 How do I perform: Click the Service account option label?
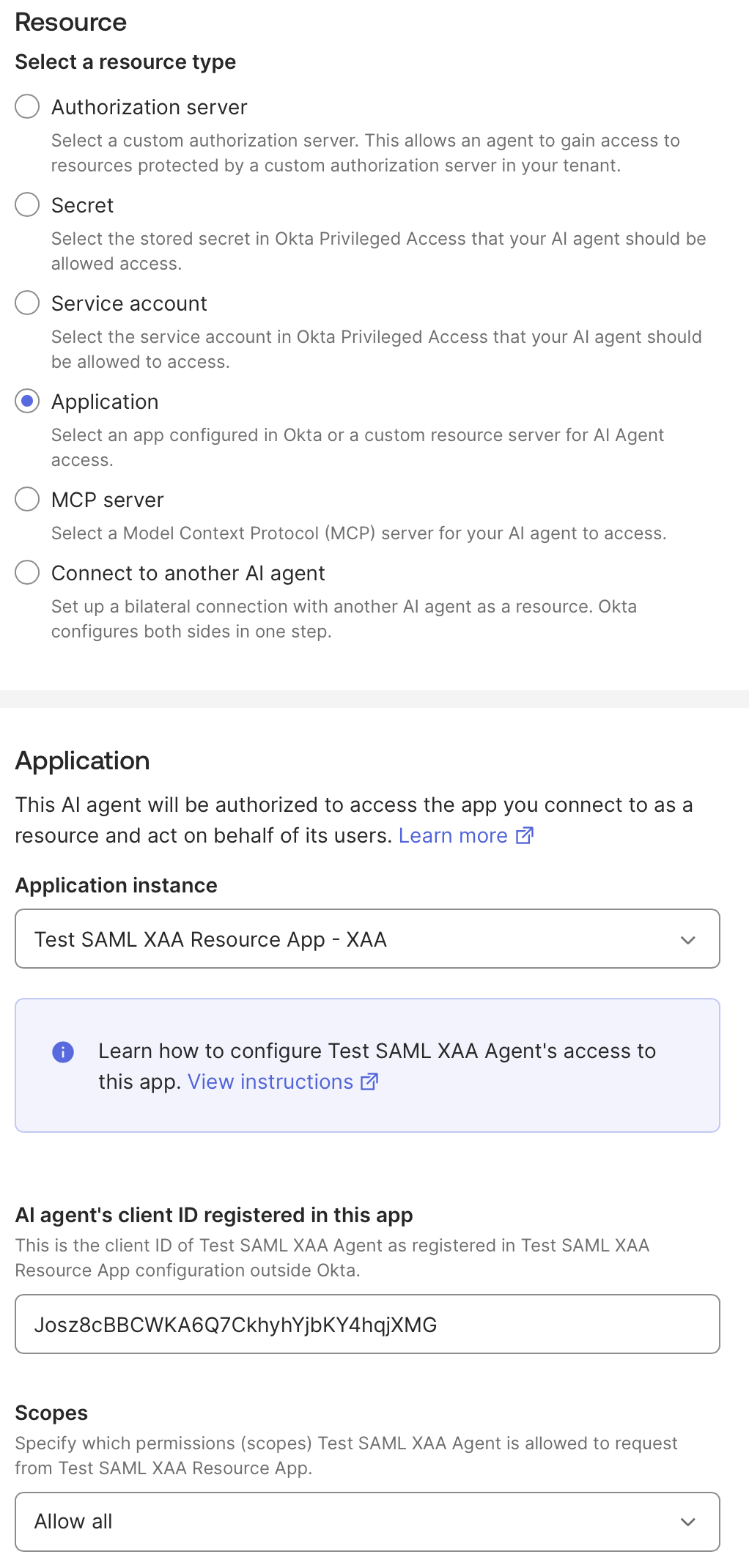[x=130, y=303]
